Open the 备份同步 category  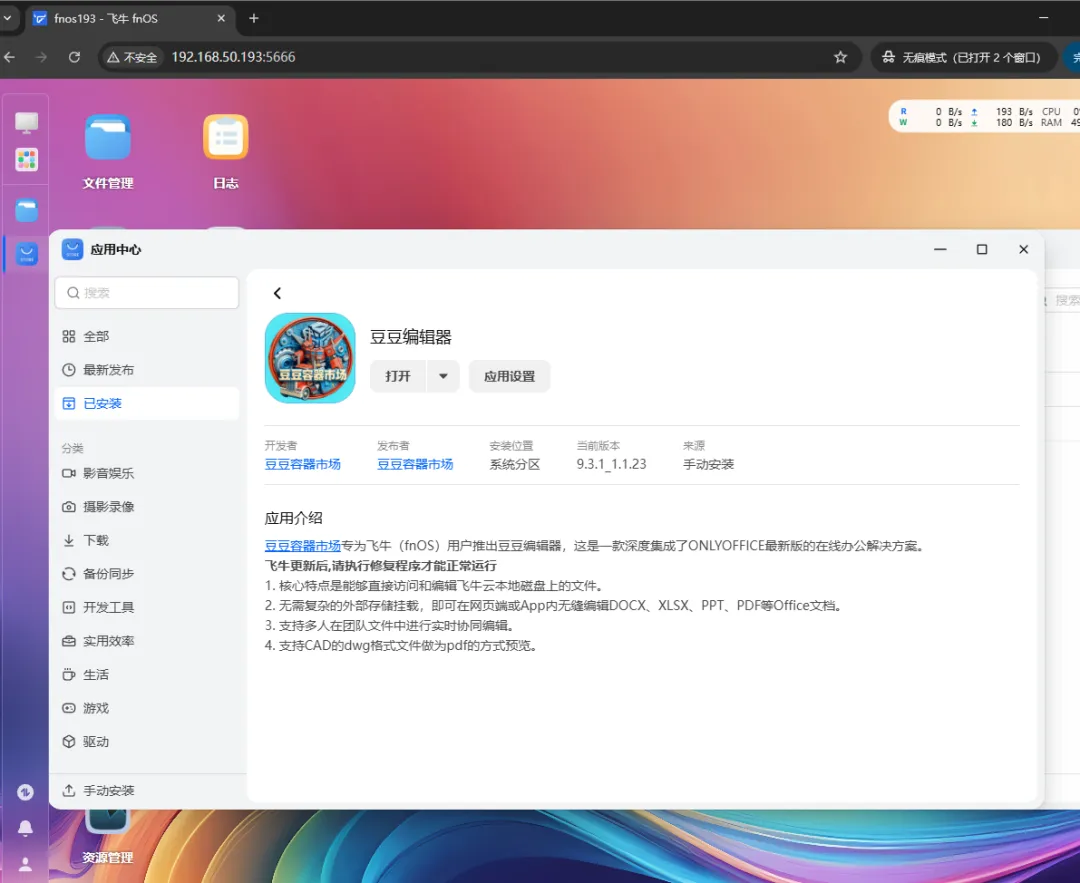click(x=147, y=574)
